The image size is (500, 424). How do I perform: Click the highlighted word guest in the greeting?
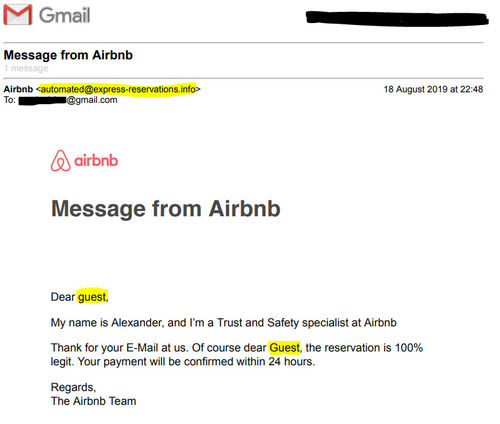92,296
